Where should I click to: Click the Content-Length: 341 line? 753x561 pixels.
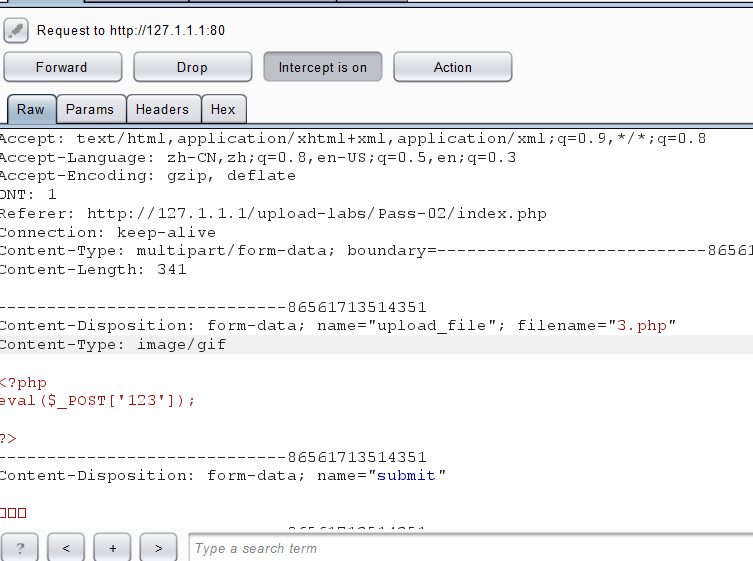pyautogui.click(x=93, y=269)
